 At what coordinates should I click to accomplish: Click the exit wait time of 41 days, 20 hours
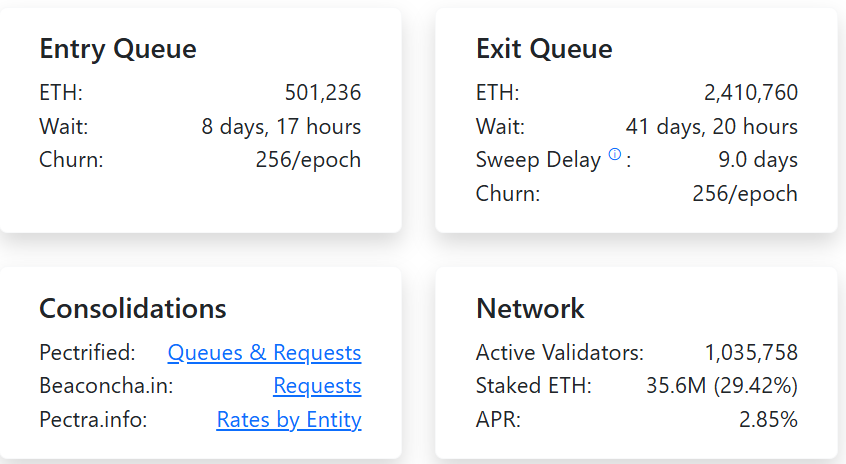pyautogui.click(x=711, y=127)
